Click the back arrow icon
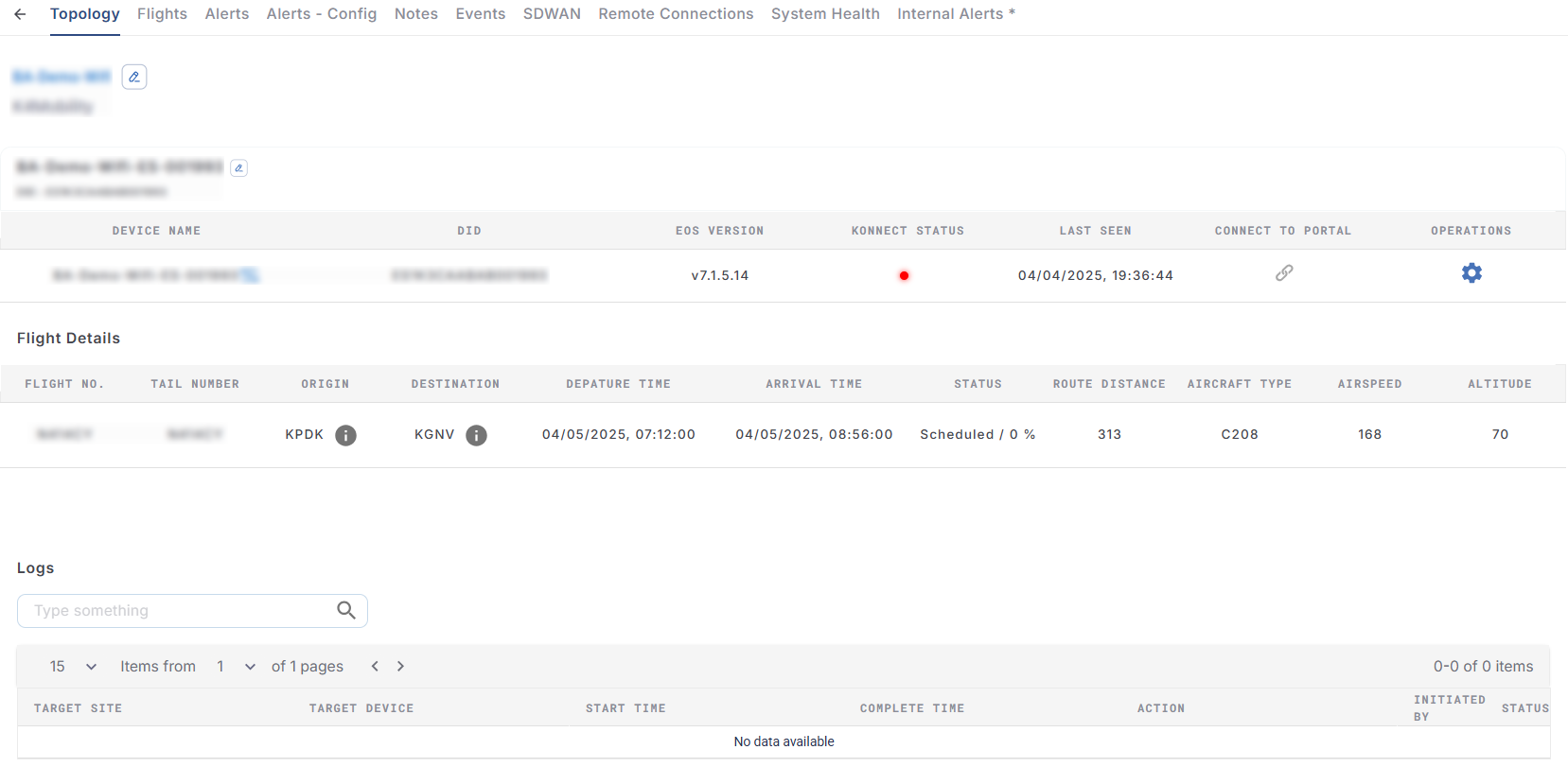The width and height of the screenshot is (1568, 767). [x=20, y=14]
